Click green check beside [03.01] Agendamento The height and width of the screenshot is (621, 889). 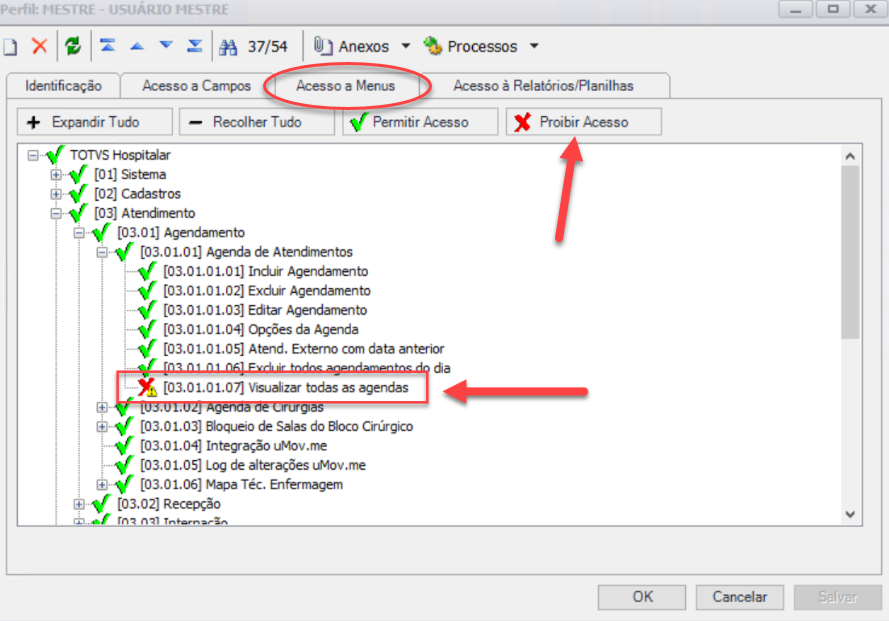click(x=101, y=232)
